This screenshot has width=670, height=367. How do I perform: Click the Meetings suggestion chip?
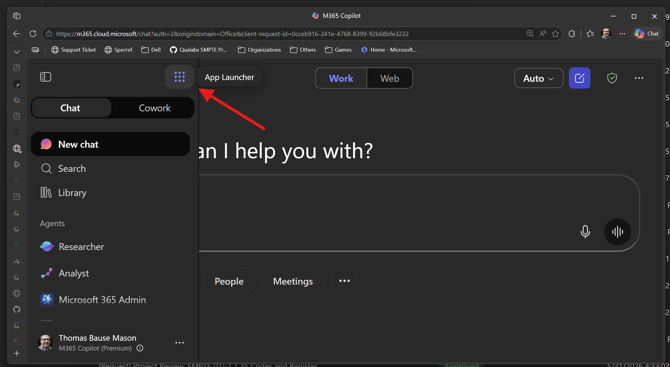(293, 281)
